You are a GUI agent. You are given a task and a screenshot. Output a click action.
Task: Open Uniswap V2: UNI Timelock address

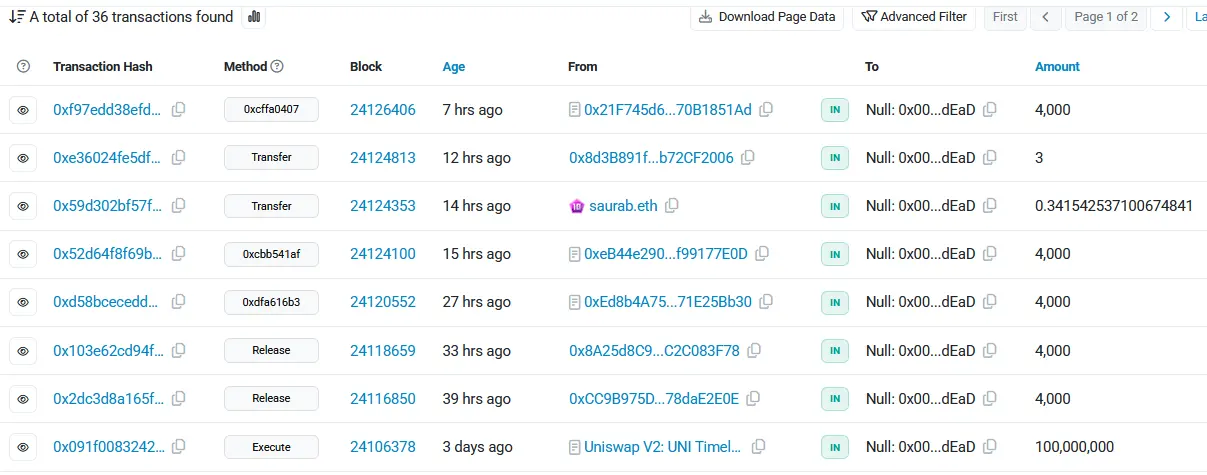point(664,447)
